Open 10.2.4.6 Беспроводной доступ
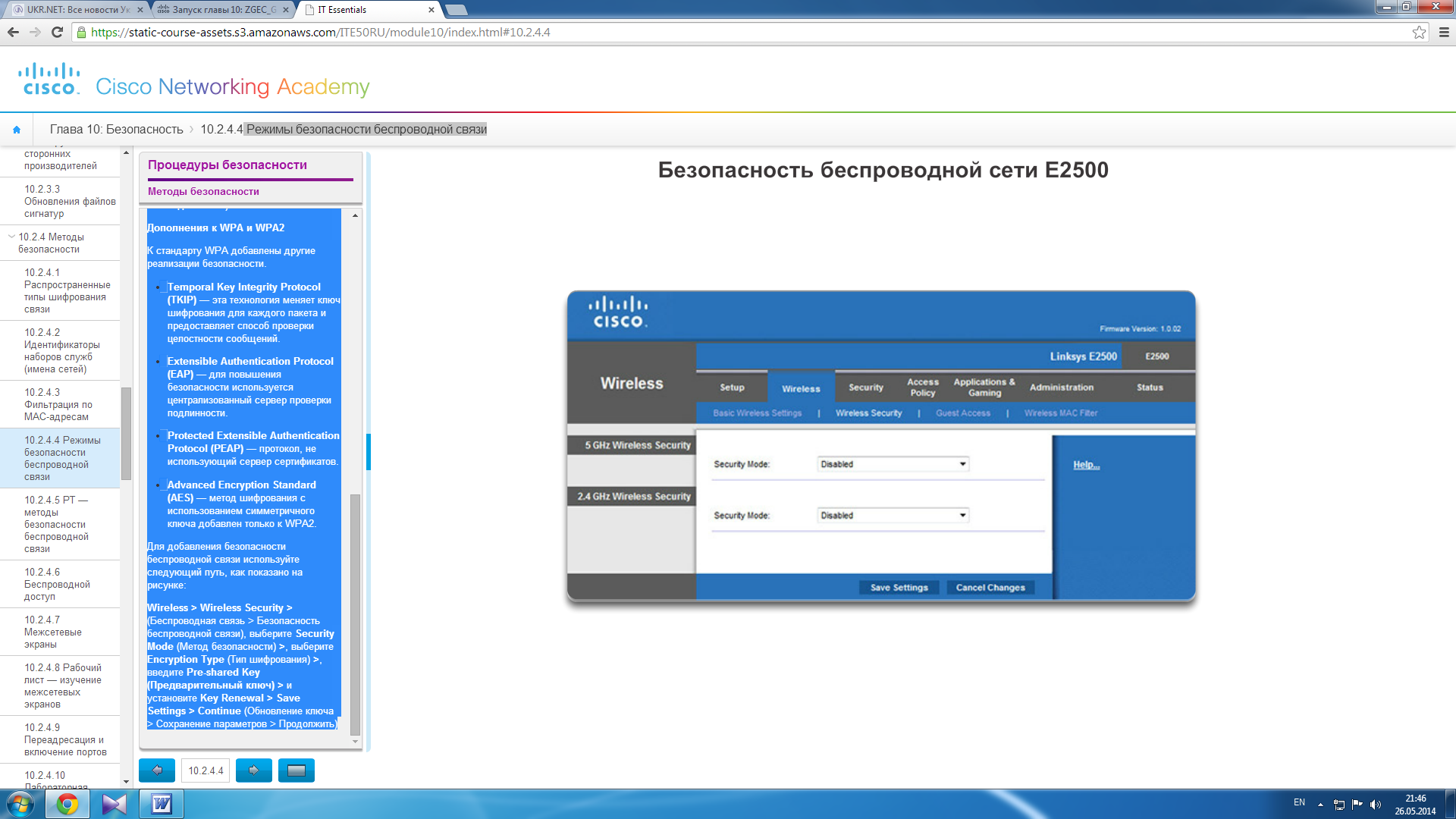The width and height of the screenshot is (1456, 819). [x=60, y=584]
